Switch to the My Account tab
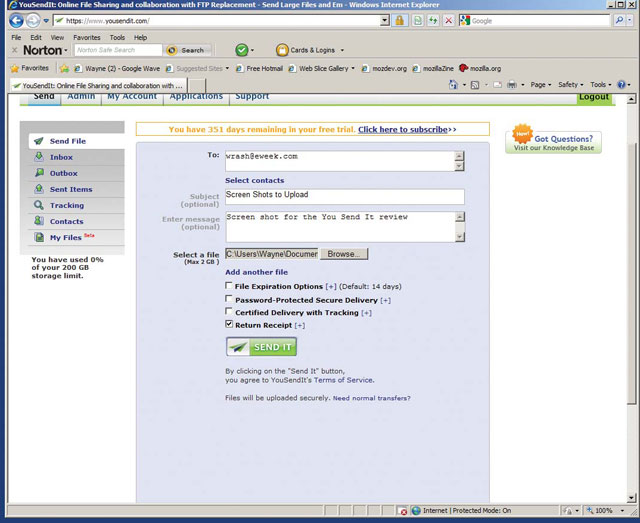Image resolution: width=640 pixels, height=523 pixels. (x=132, y=98)
